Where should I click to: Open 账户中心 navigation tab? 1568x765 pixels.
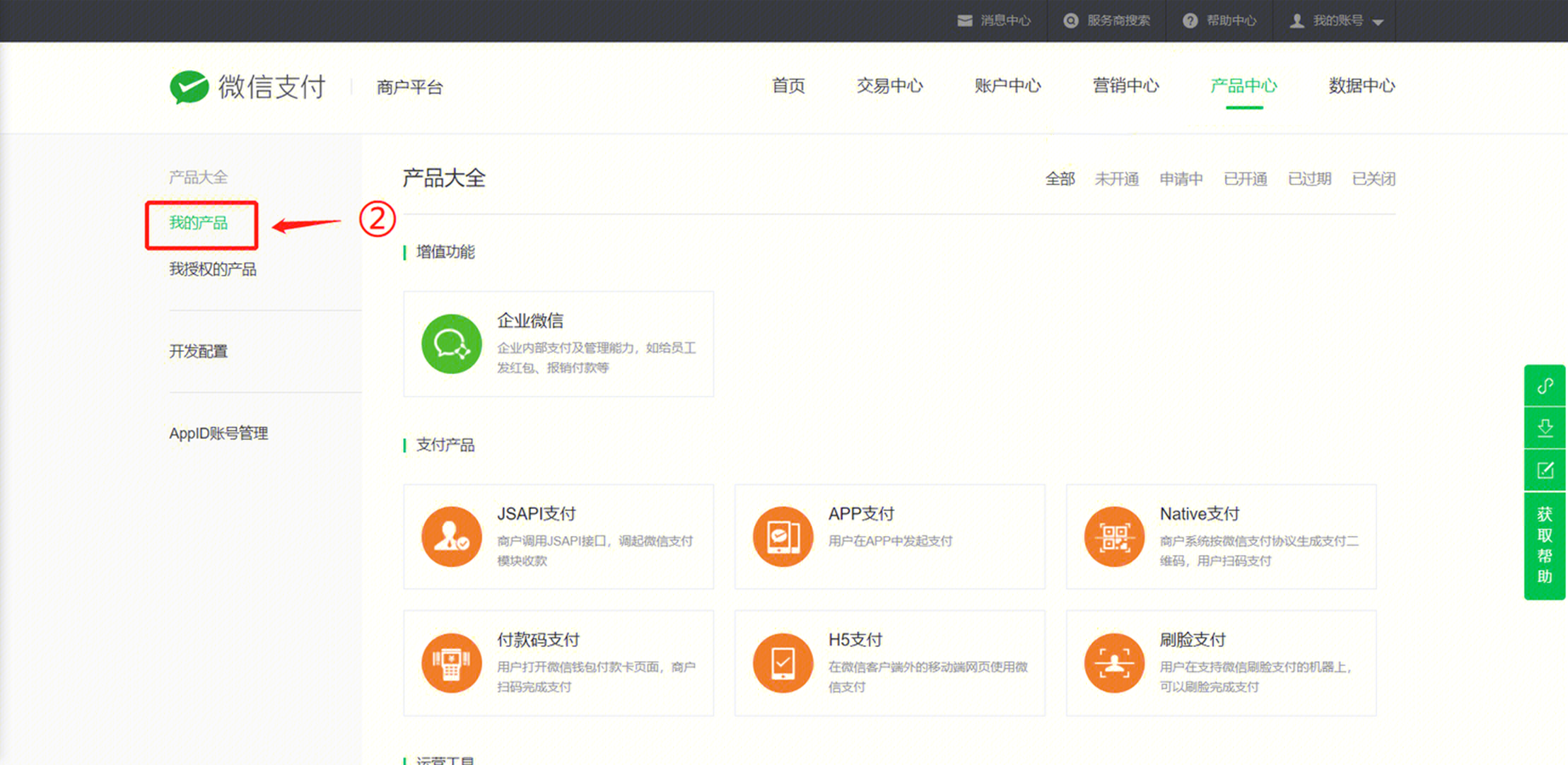pyautogui.click(x=1008, y=86)
